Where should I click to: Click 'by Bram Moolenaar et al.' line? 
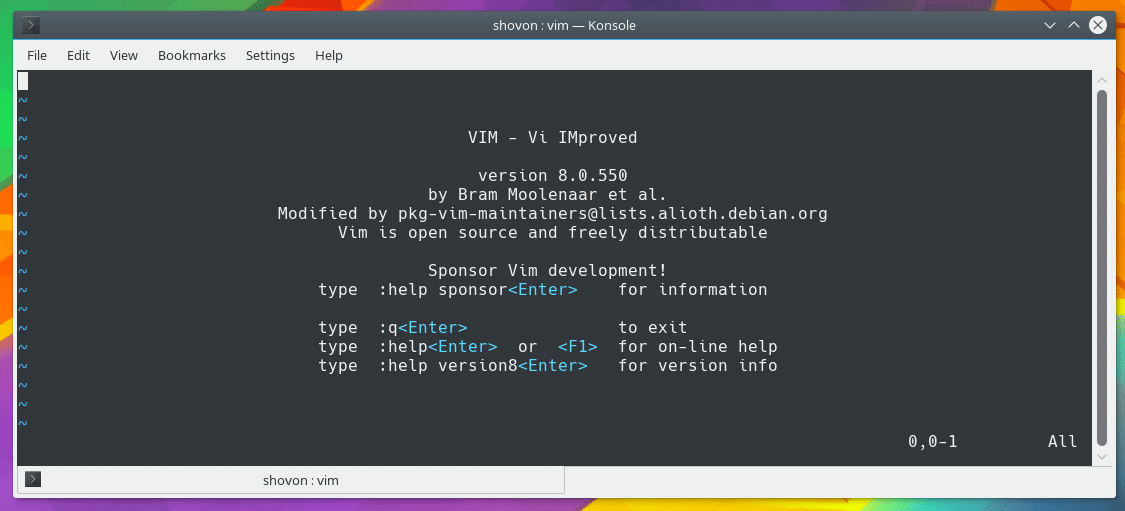coord(547,194)
